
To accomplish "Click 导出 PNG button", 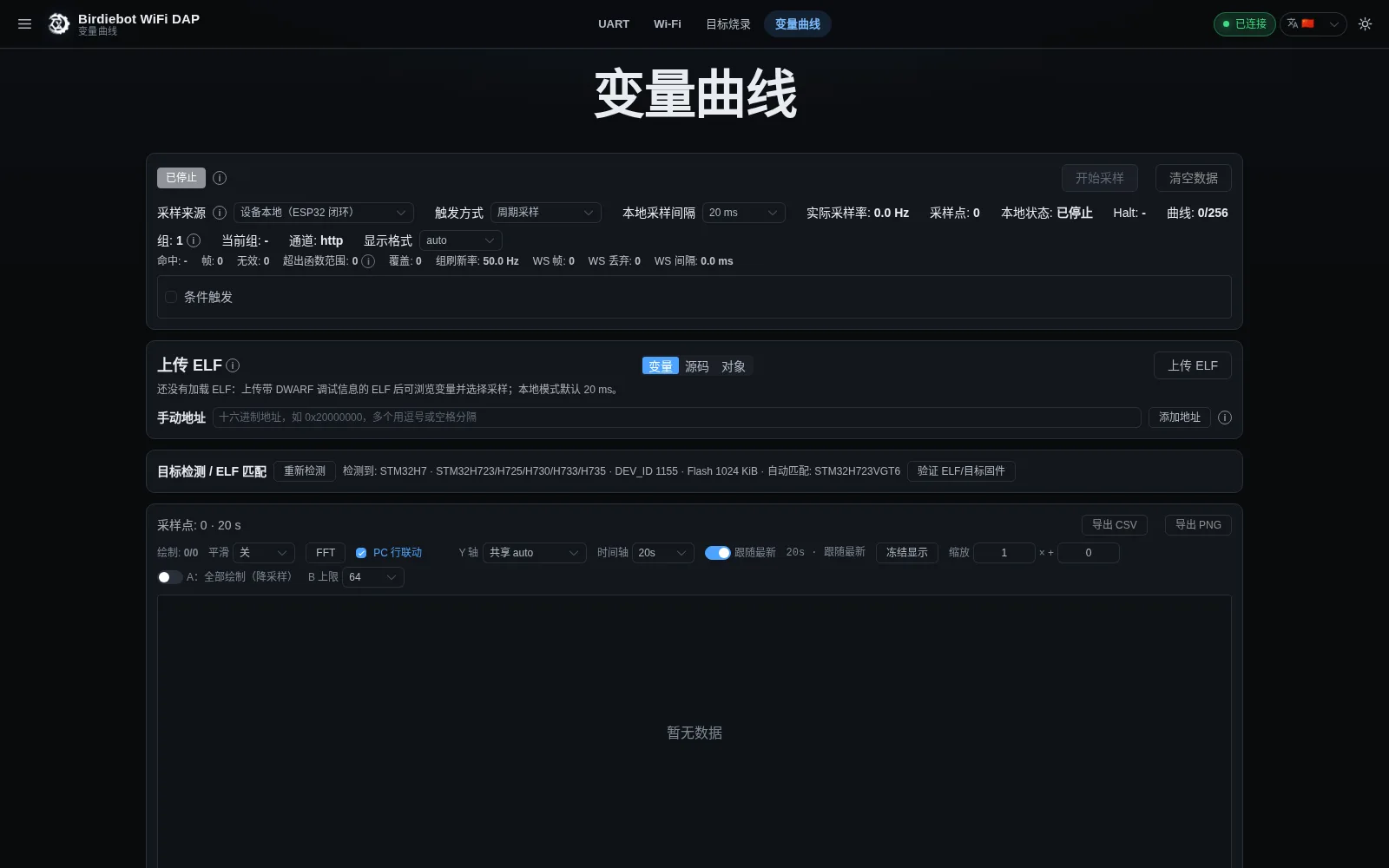I will [1198, 525].
